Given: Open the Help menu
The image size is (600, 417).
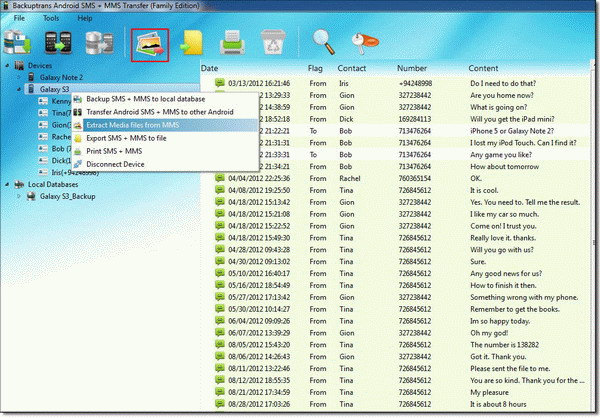Looking at the screenshot, I should tap(85, 18).
